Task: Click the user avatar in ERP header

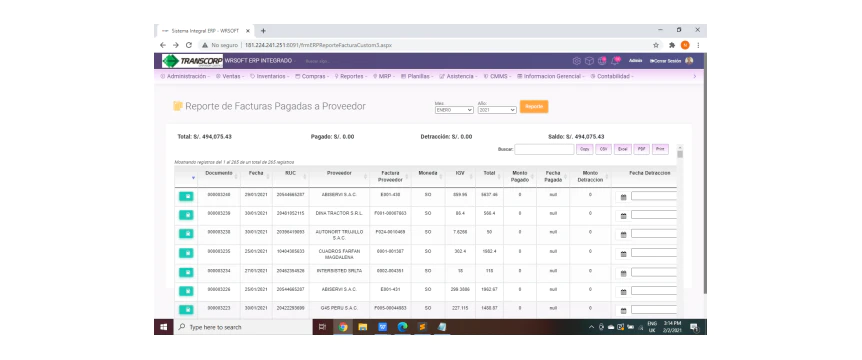Action: coord(689,61)
